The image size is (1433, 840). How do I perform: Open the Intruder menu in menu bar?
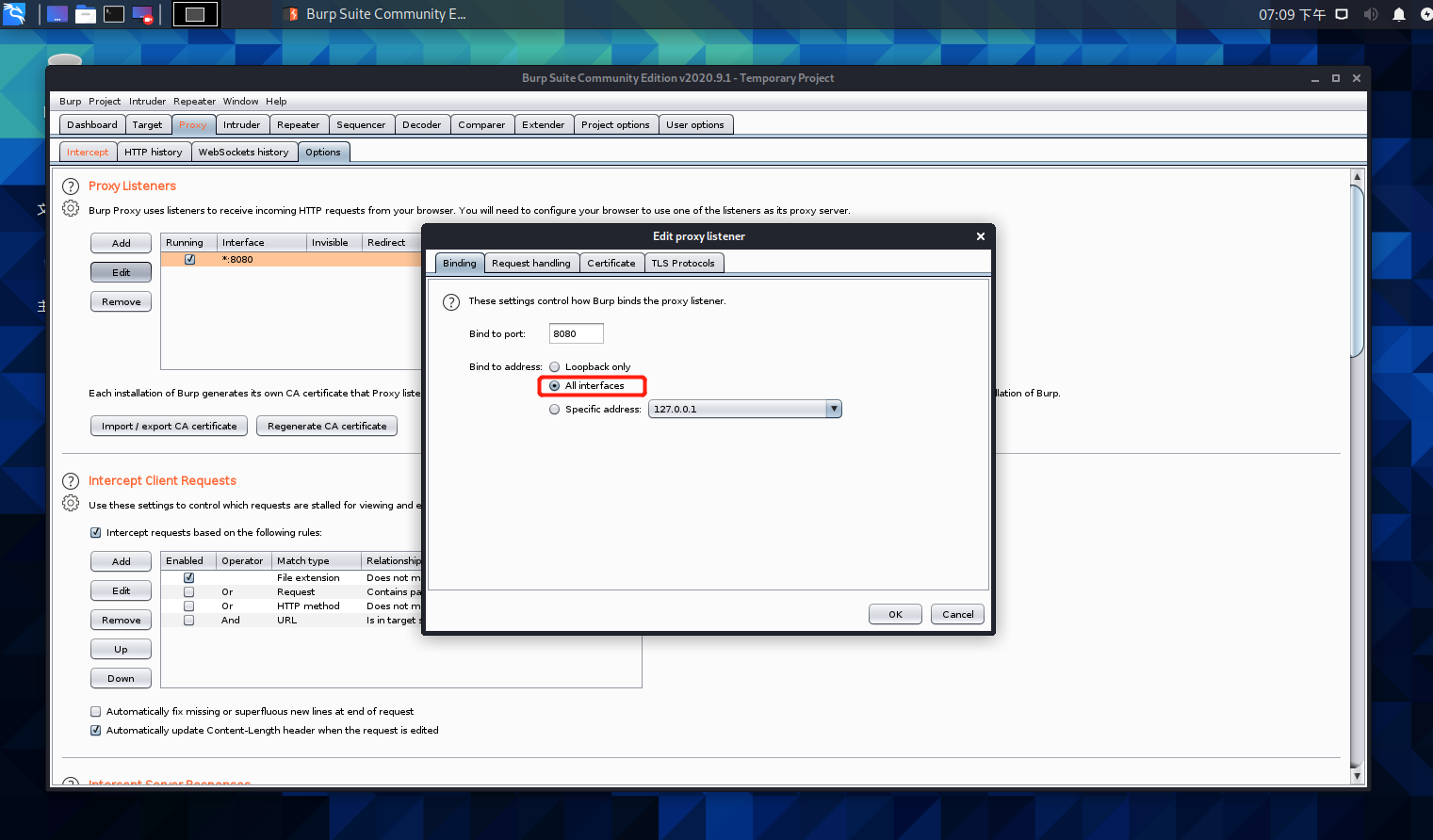147,102
